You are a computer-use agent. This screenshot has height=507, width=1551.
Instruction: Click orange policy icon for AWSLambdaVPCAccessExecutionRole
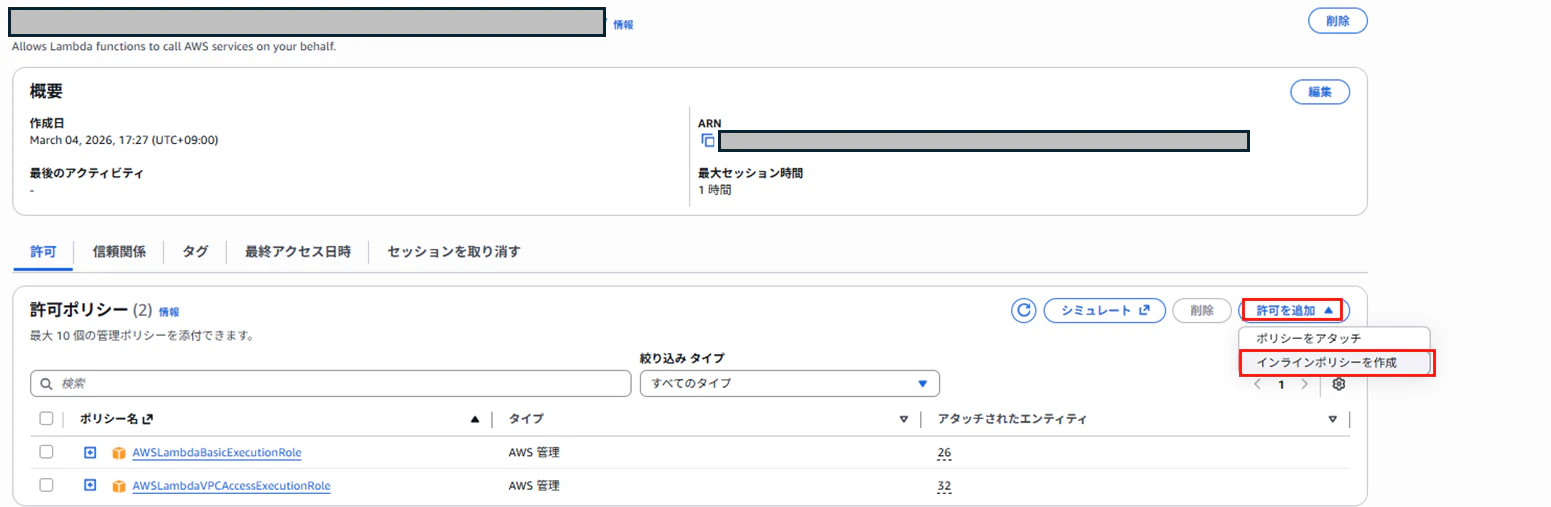click(x=119, y=486)
